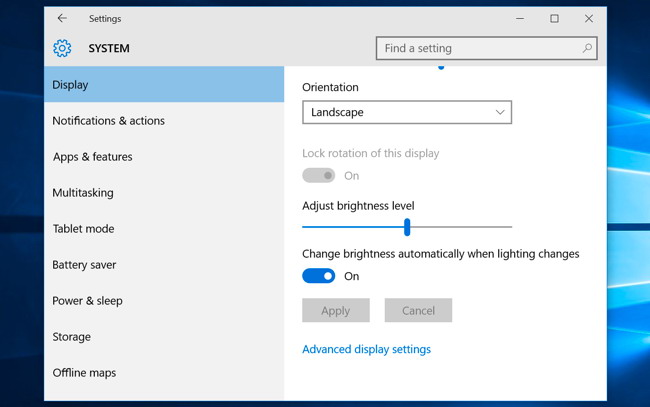Open the Orientation dropdown

(x=406, y=112)
